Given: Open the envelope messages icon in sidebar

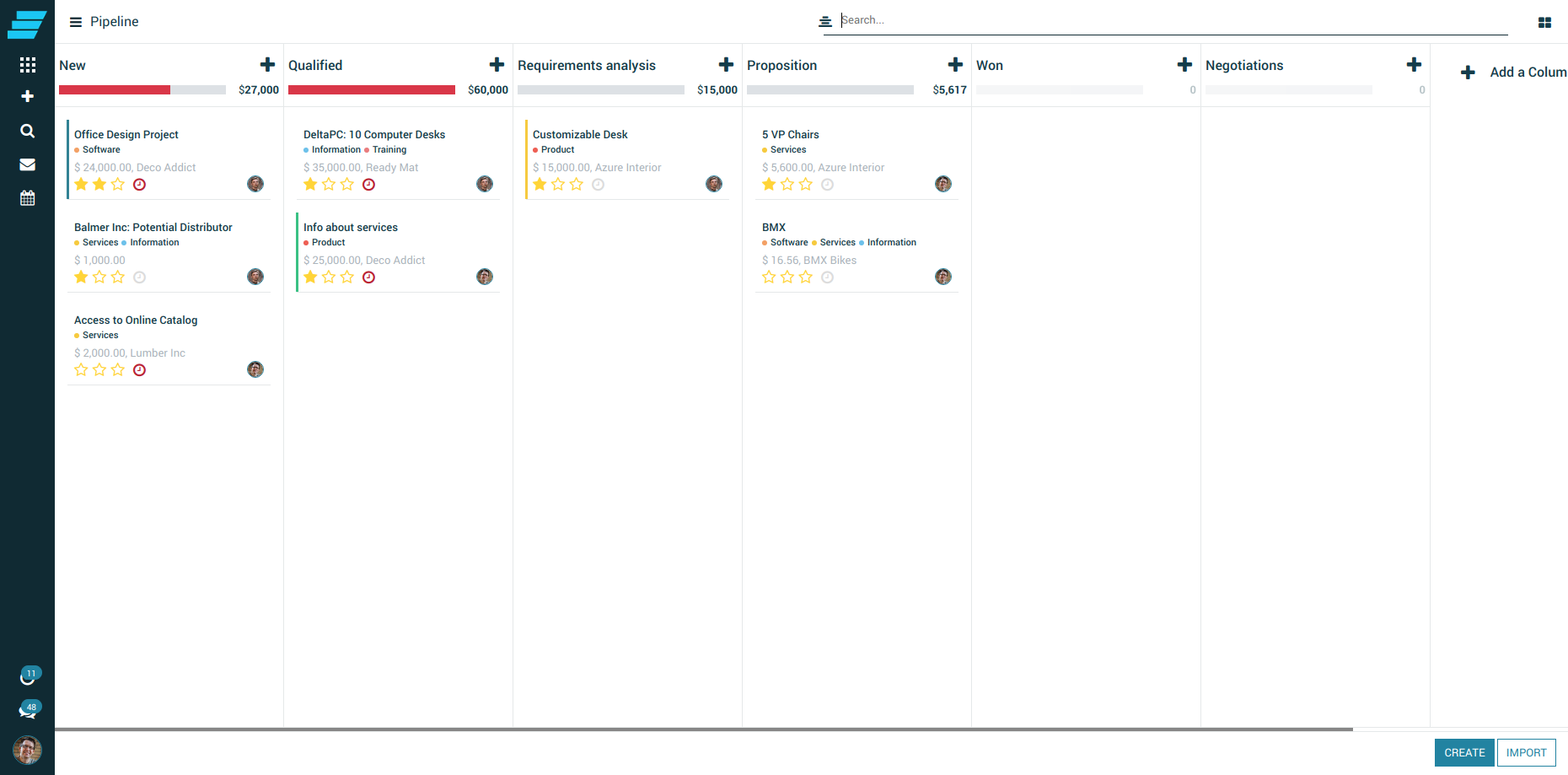Looking at the screenshot, I should tap(27, 164).
